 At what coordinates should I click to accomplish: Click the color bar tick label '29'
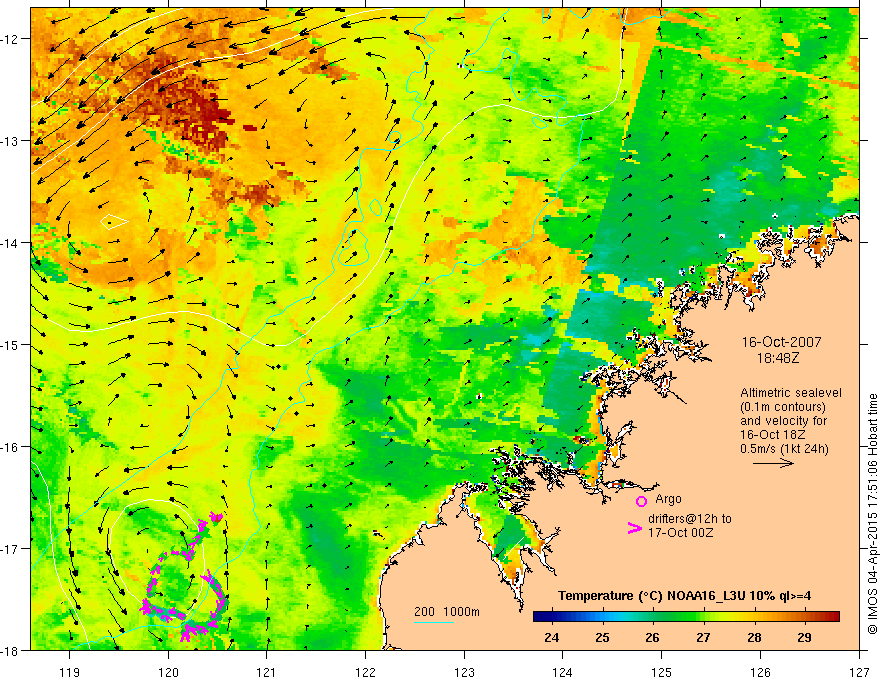click(804, 637)
